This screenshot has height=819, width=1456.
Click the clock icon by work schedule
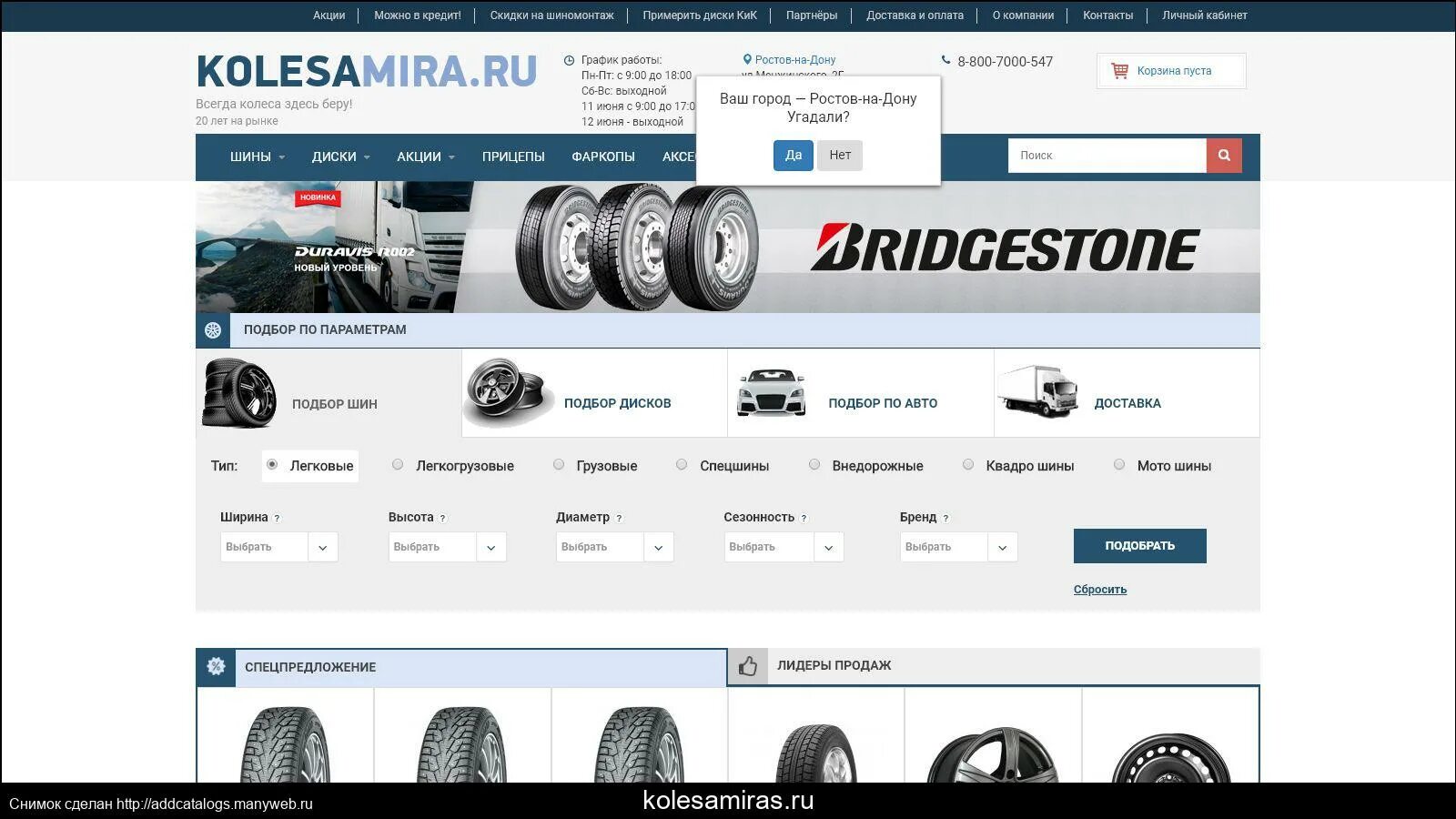coord(569,60)
